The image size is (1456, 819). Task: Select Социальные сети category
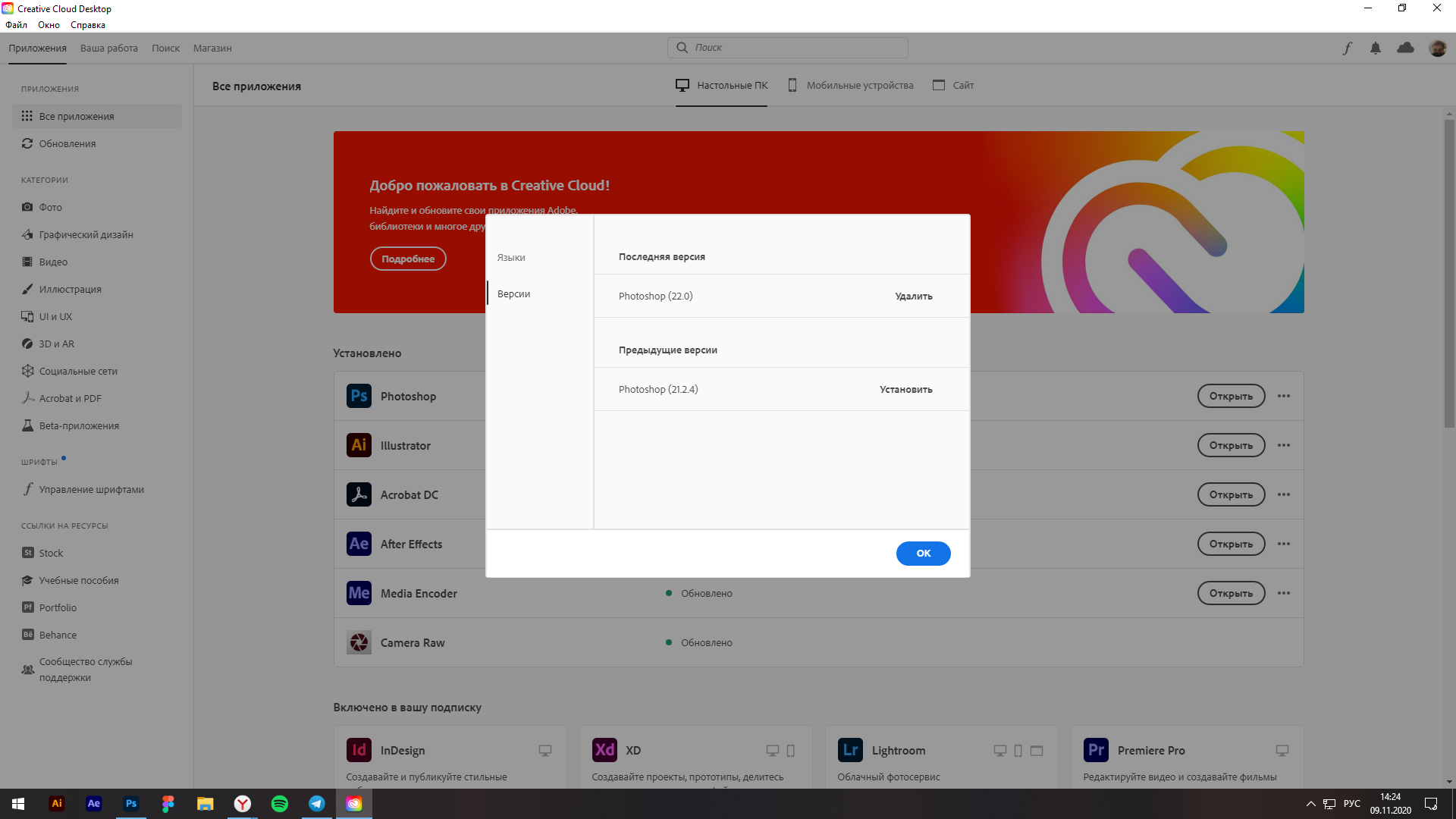point(97,371)
